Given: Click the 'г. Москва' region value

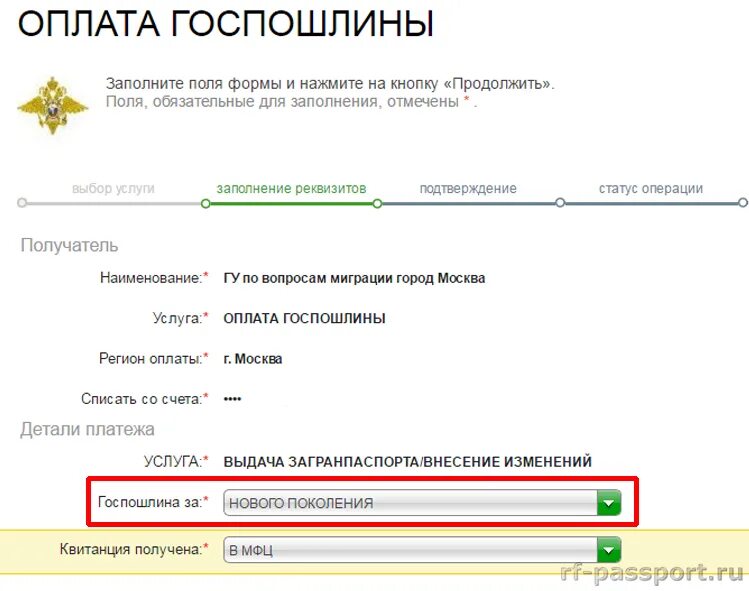Looking at the screenshot, I should click(x=253, y=358).
